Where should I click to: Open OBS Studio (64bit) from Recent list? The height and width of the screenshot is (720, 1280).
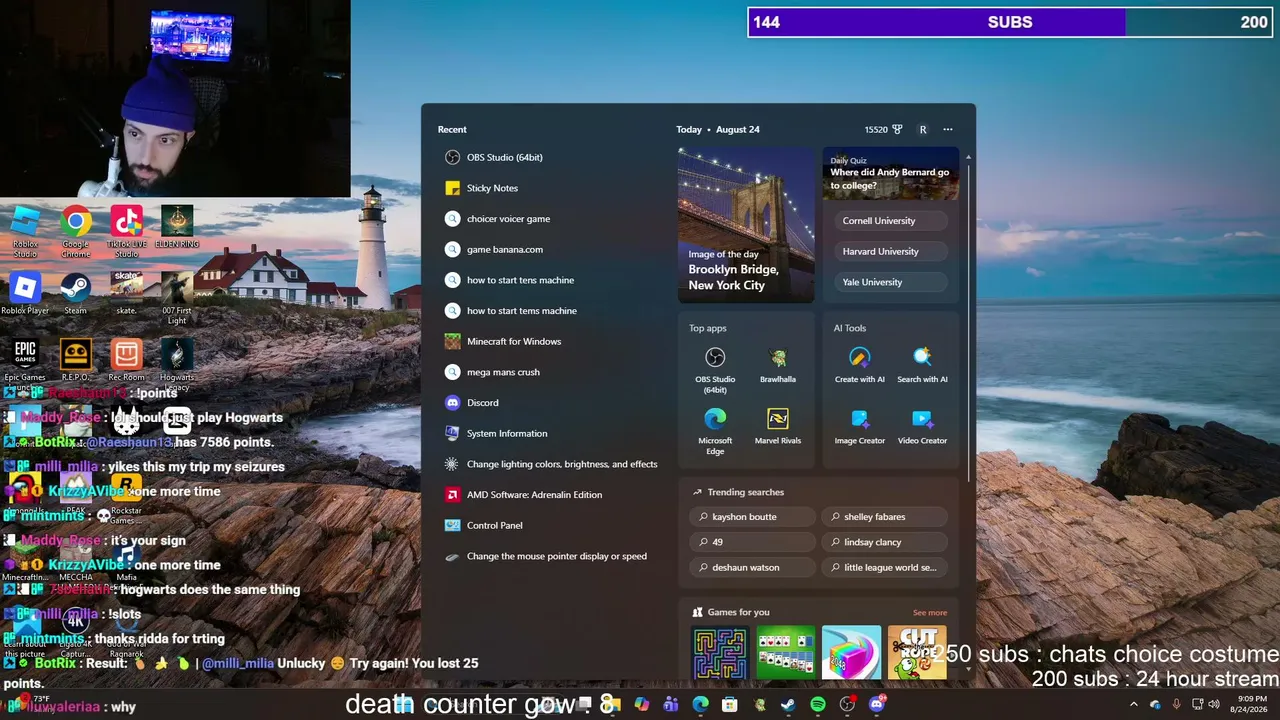tap(494, 157)
